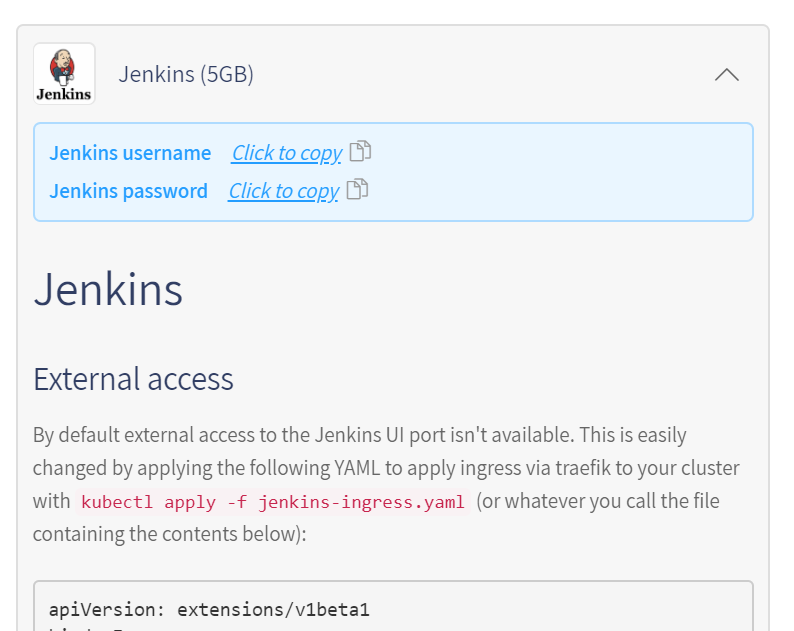Select the 'Jenkins (5GB)' panel title
This screenshot has height=631, width=794.
coord(186,74)
